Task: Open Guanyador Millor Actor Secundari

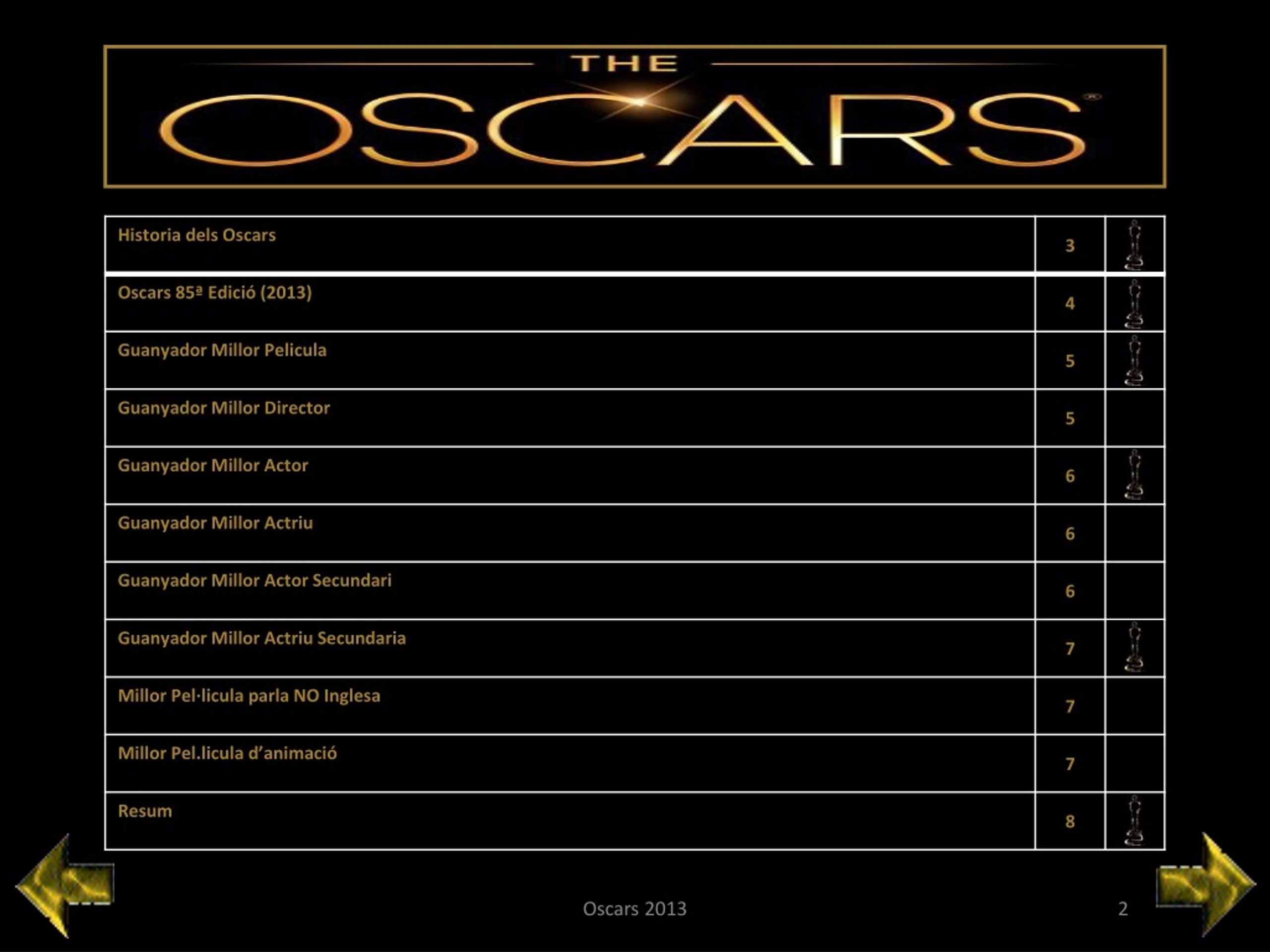Action: [x=254, y=581]
